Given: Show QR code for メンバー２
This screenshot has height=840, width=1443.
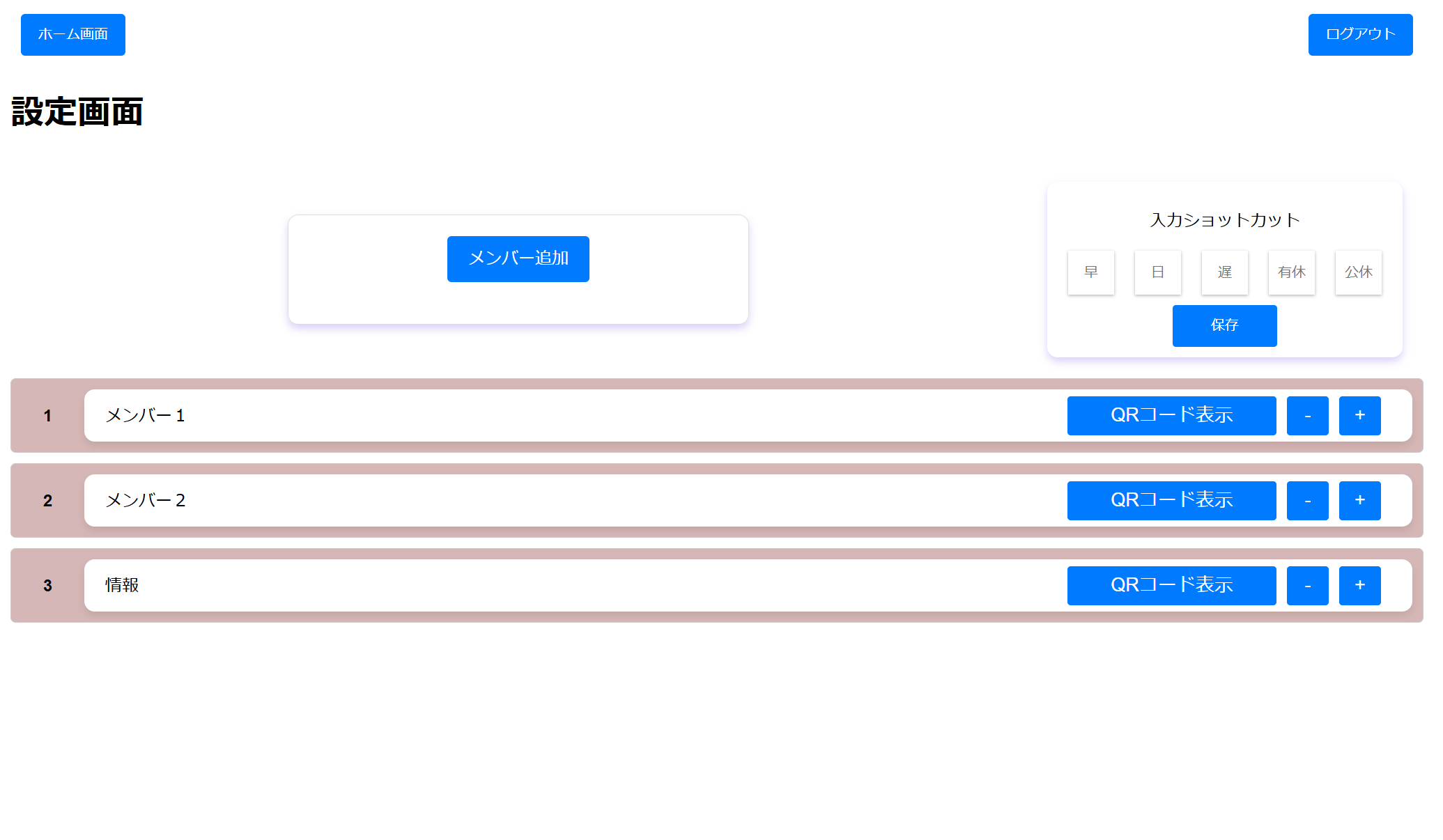Looking at the screenshot, I should [1171, 501].
